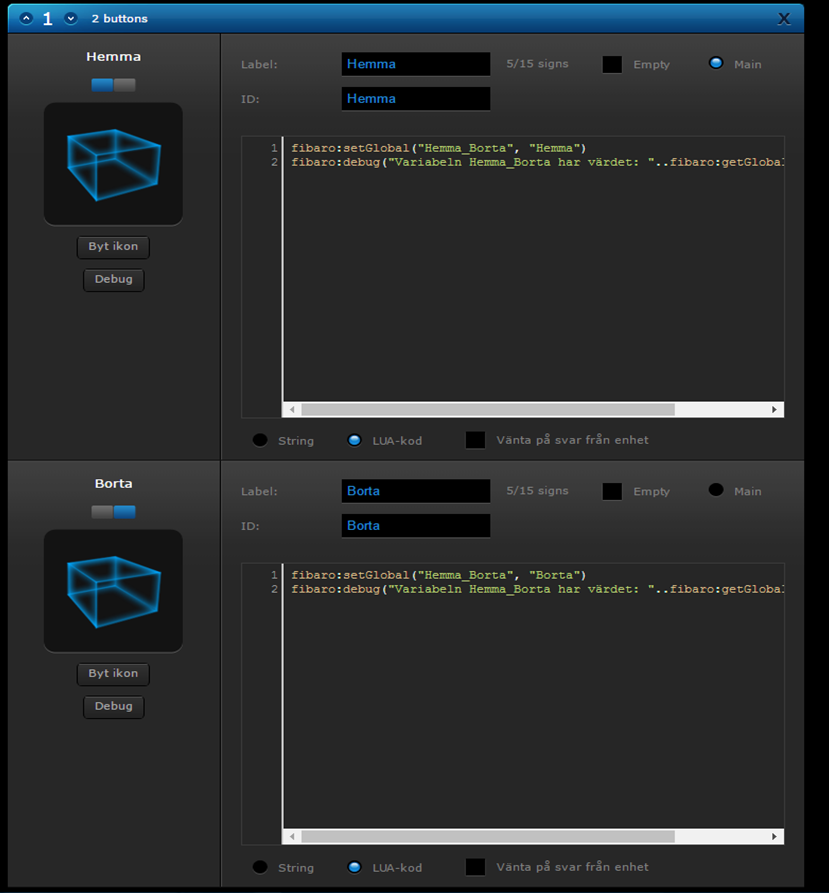Click the down arrow icon in title bar
Screen dimensions: 829x893
[x=71, y=18]
